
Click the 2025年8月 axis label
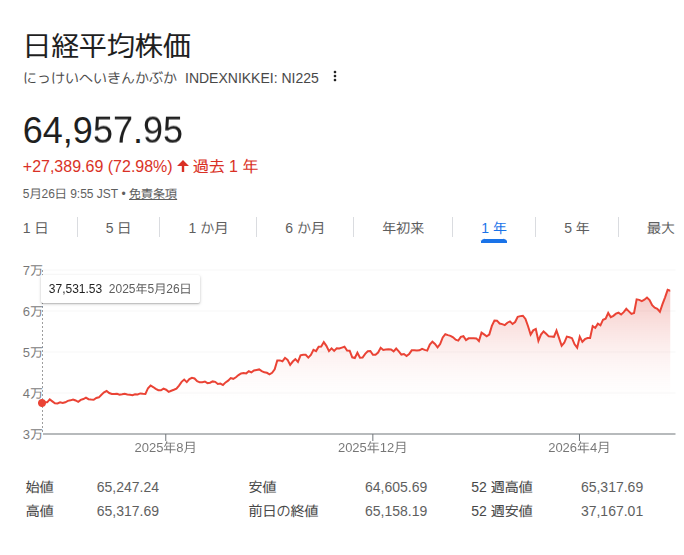point(165,447)
